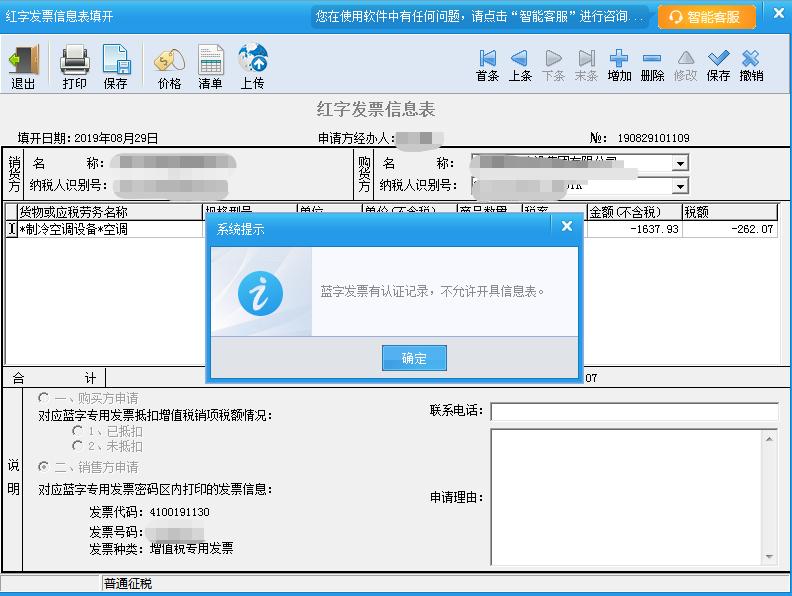
Task: Click 申请理由 scrollbar down arrow
Action: tap(769, 556)
